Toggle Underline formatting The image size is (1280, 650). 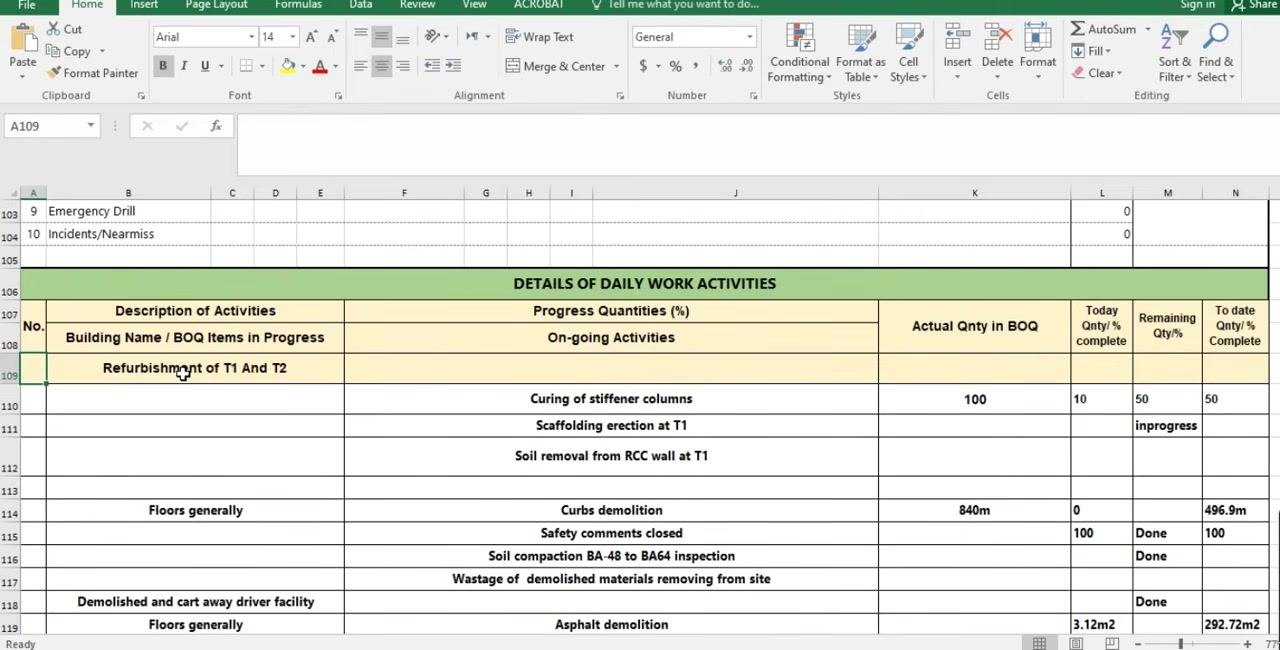205,66
